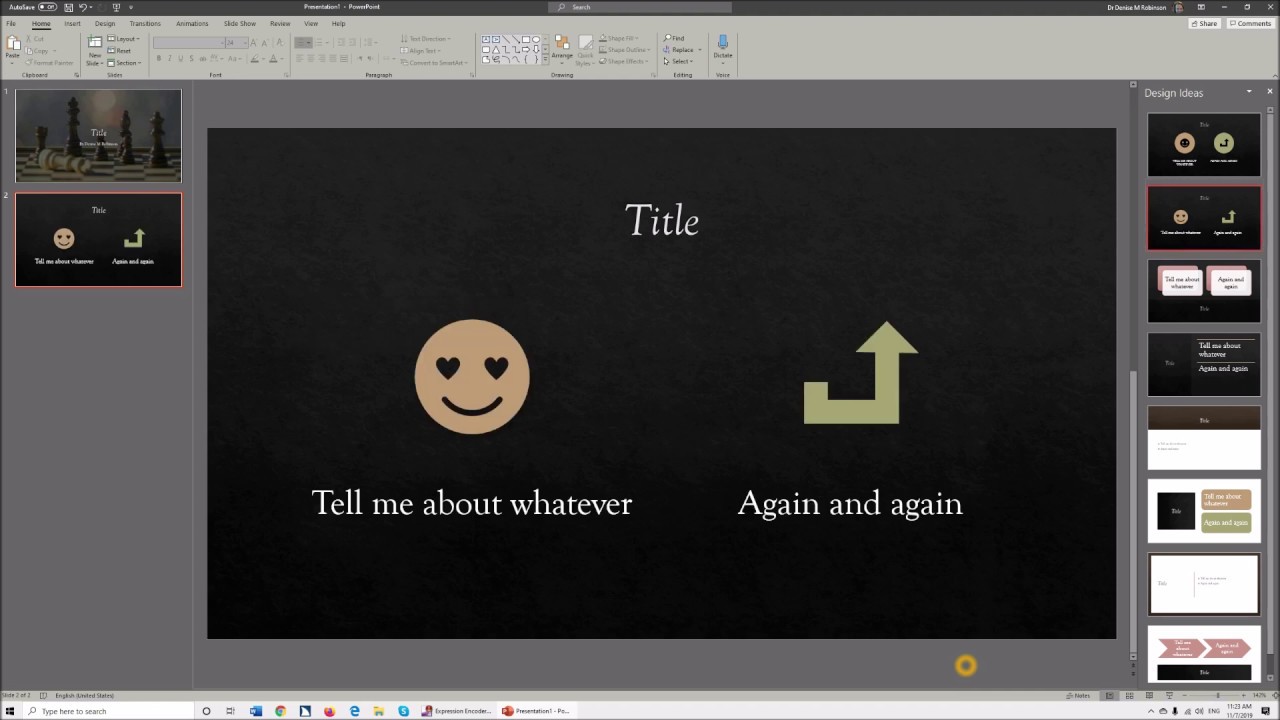Screen dimensions: 1280x720
Task: Select the smiley heart-eyes icon on slide
Action: point(472,377)
